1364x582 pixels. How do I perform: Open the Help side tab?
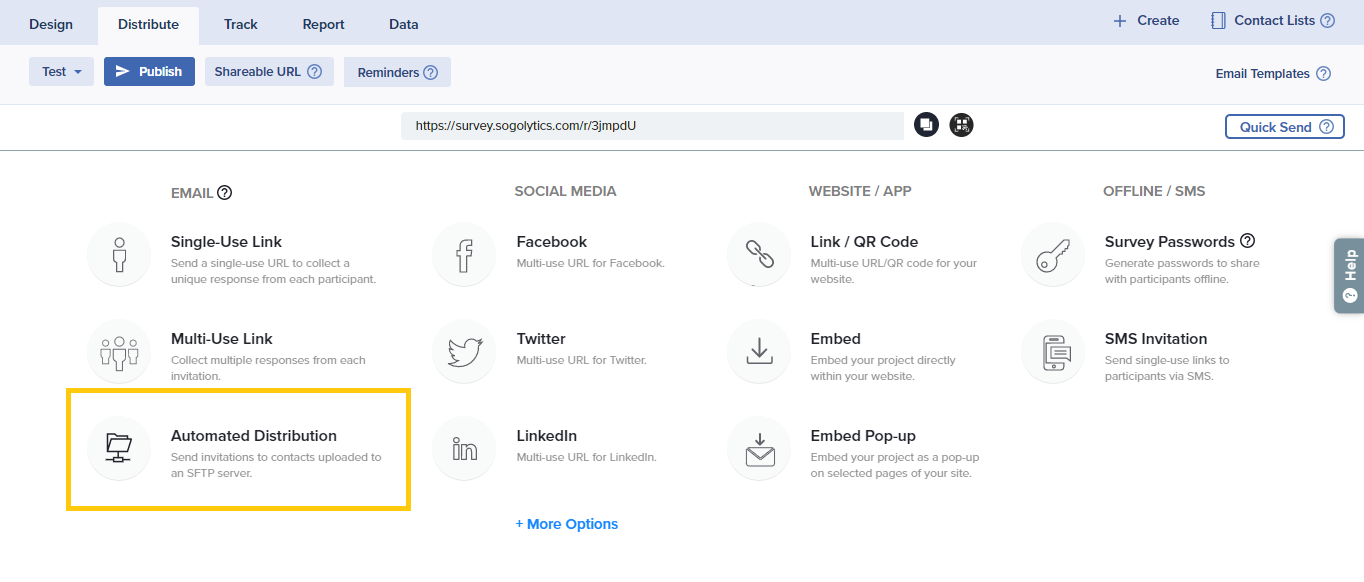point(1349,275)
